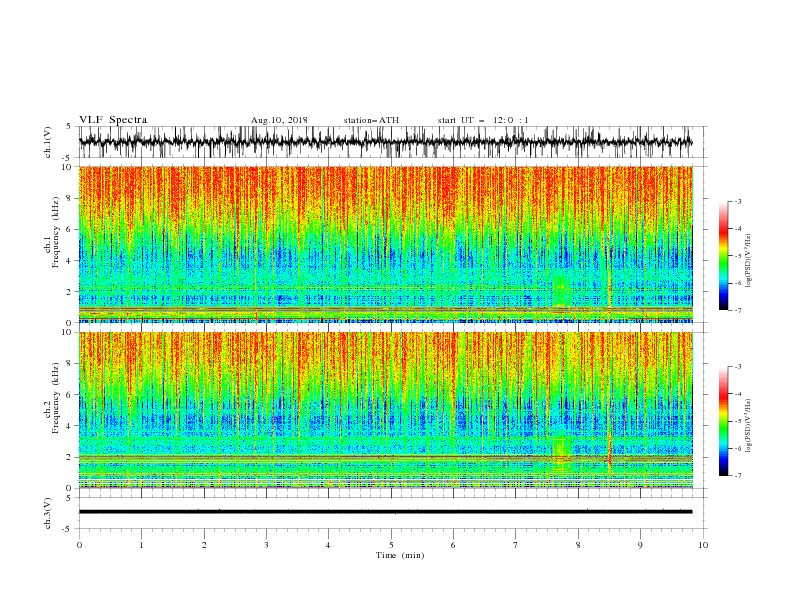Click the "3" tick on the time axis
Screen dimensions: 792x612
pos(266,545)
